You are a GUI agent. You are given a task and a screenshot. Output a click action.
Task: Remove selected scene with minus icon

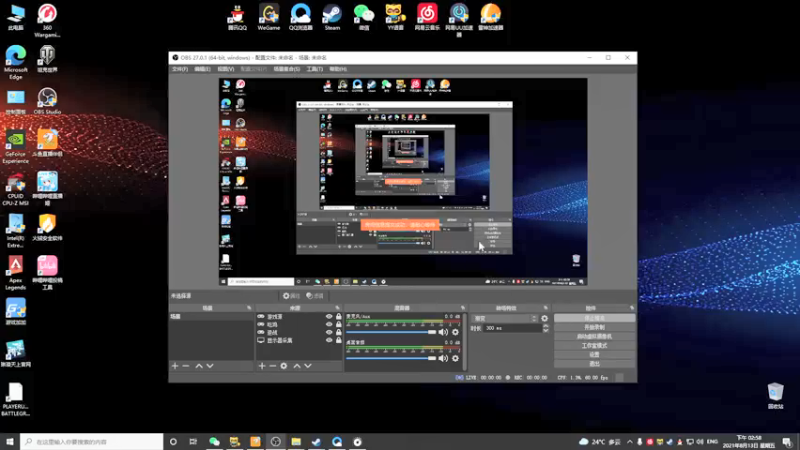[x=186, y=366]
